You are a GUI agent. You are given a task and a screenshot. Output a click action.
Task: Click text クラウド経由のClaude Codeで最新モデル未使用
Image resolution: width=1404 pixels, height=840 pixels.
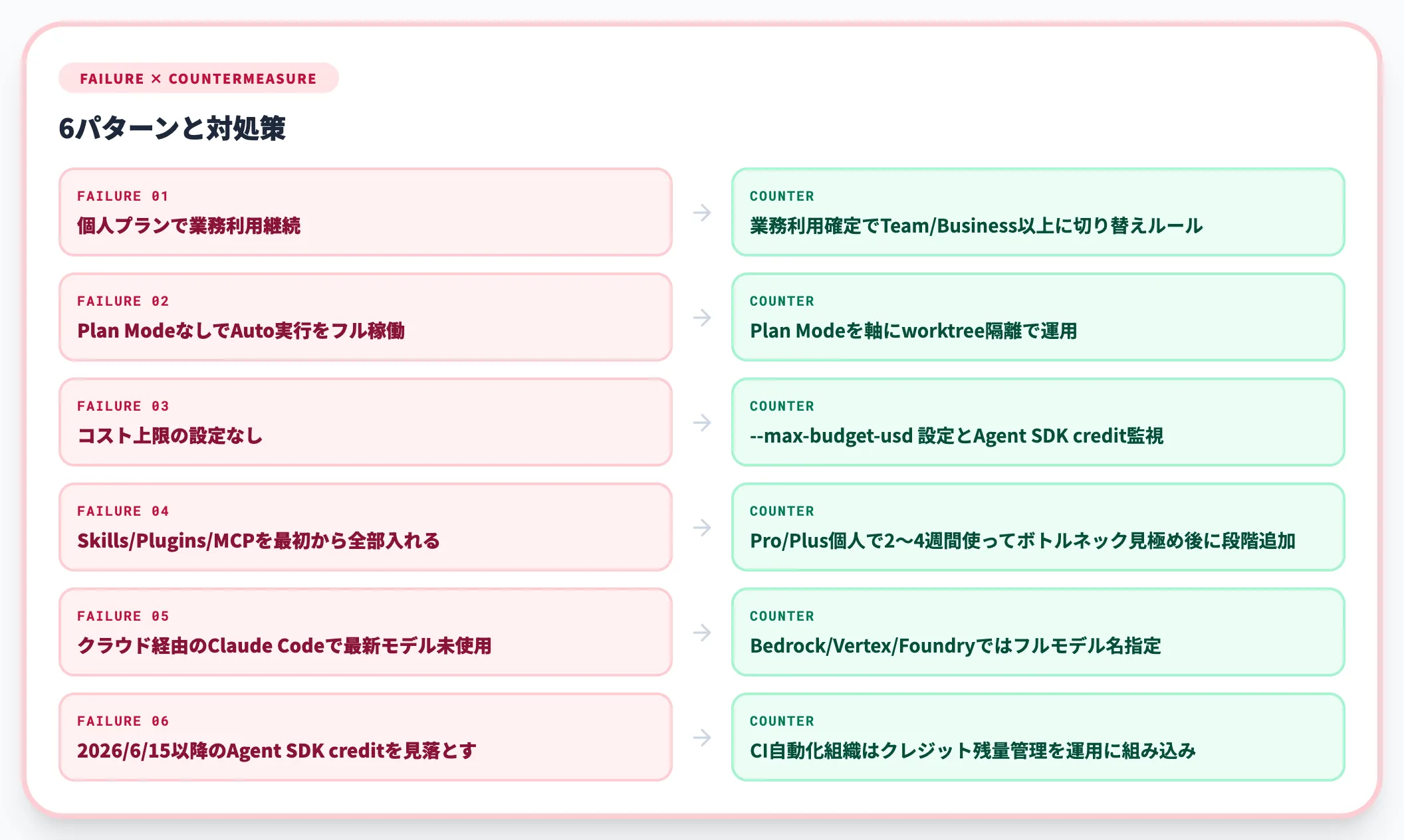285,646
